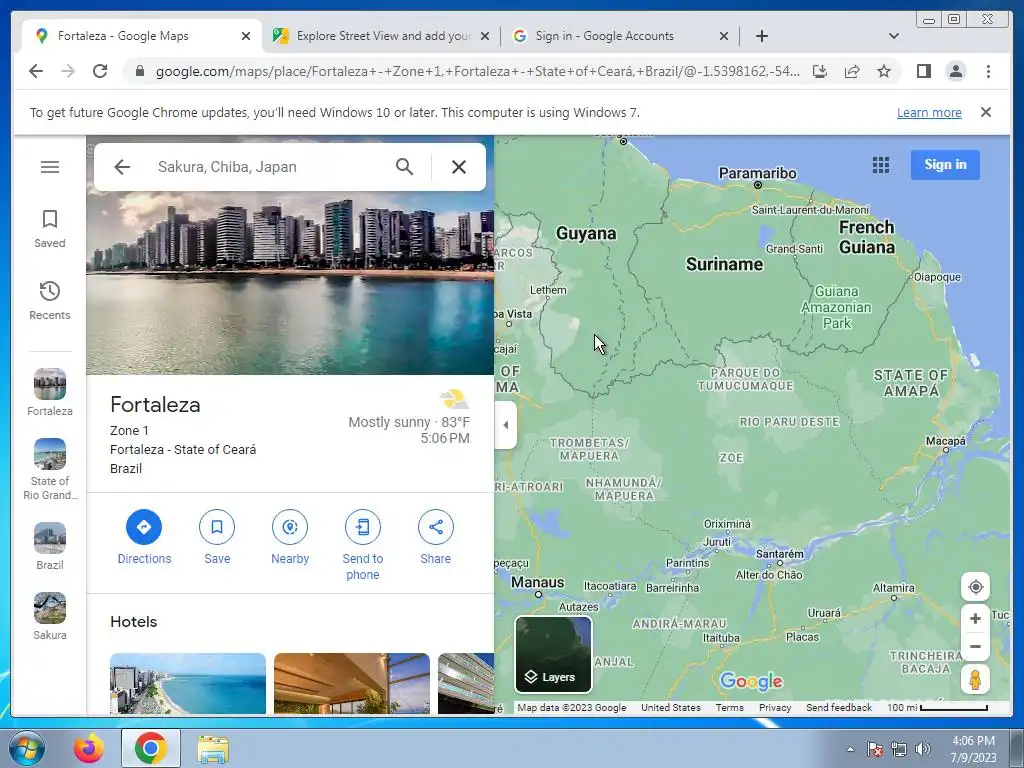Bookmark this page with the star icon
The height and width of the screenshot is (768, 1024).
point(884,71)
